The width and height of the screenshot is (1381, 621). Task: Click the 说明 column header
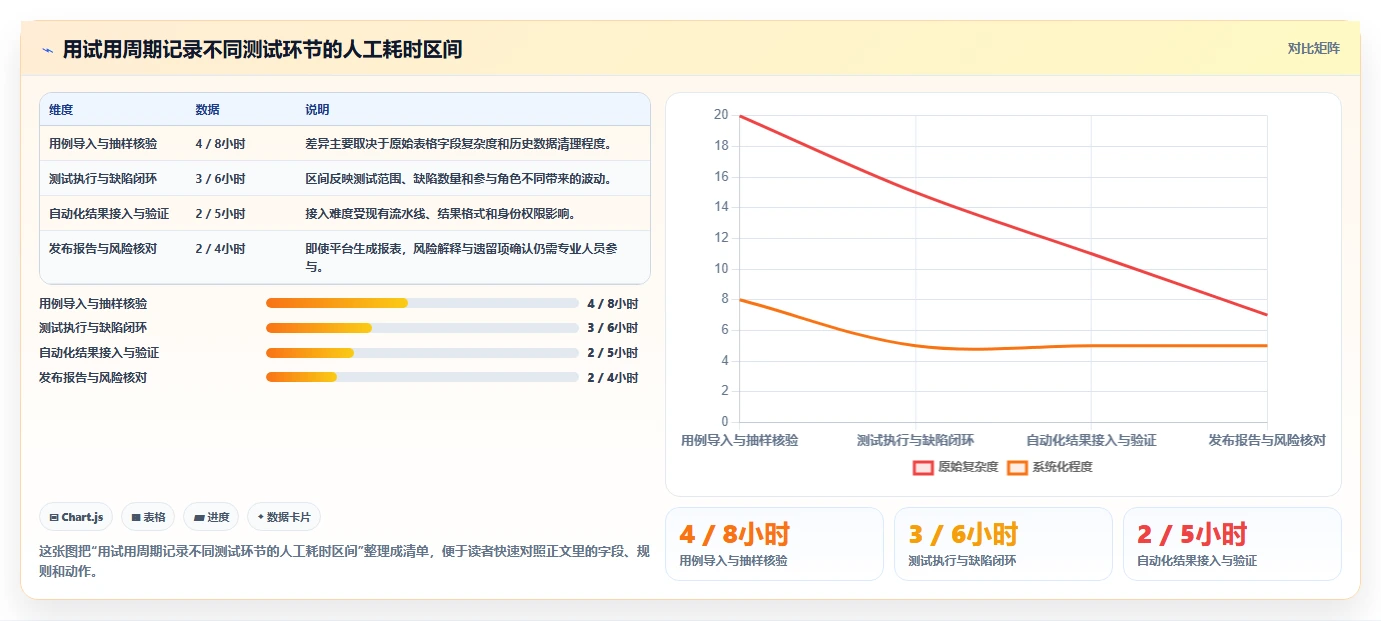(x=317, y=110)
